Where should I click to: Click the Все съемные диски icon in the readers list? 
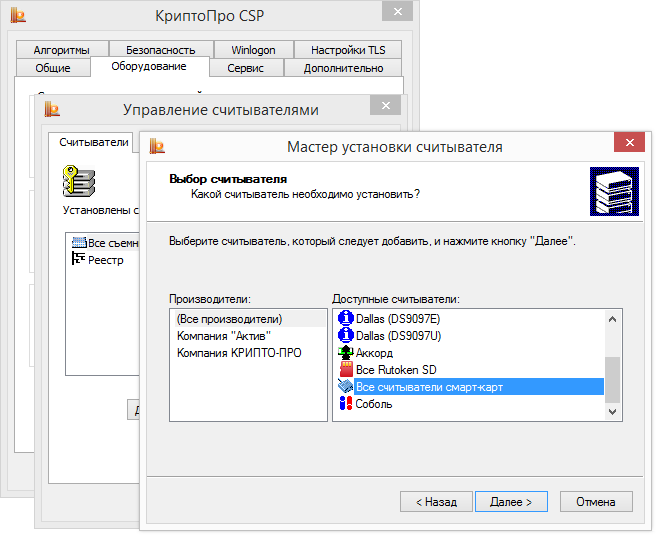[79, 243]
